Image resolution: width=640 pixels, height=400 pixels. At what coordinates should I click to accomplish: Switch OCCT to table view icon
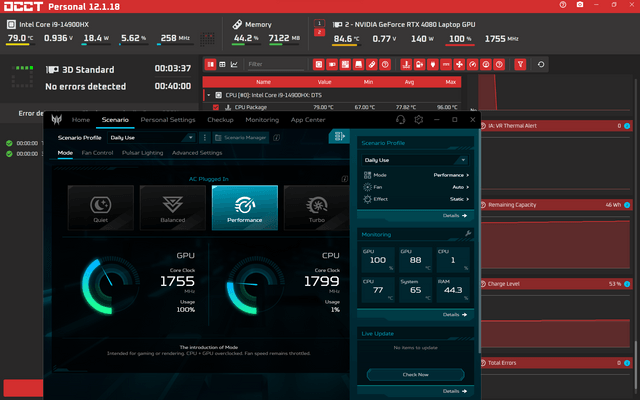pos(222,64)
